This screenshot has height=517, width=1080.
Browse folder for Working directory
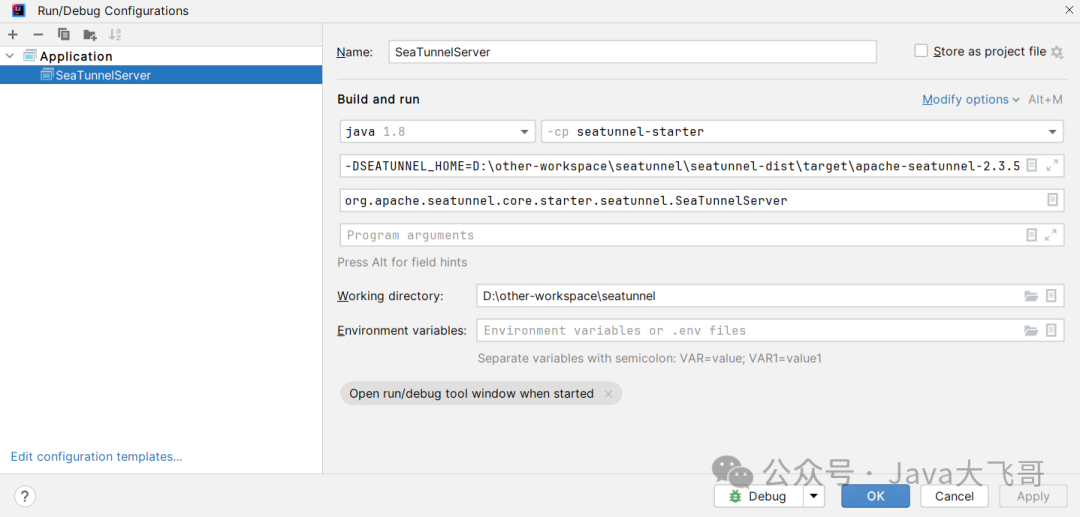click(x=1031, y=296)
